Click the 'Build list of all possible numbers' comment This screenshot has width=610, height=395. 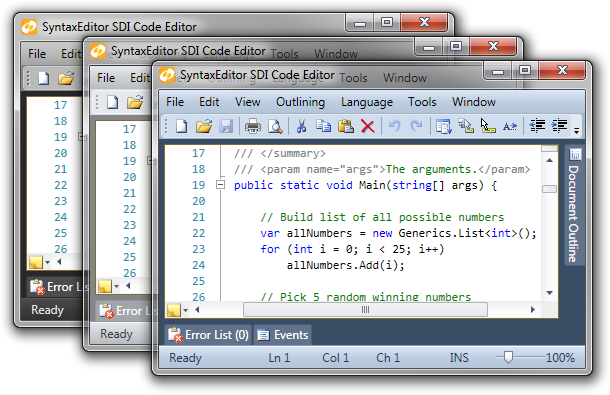point(382,217)
